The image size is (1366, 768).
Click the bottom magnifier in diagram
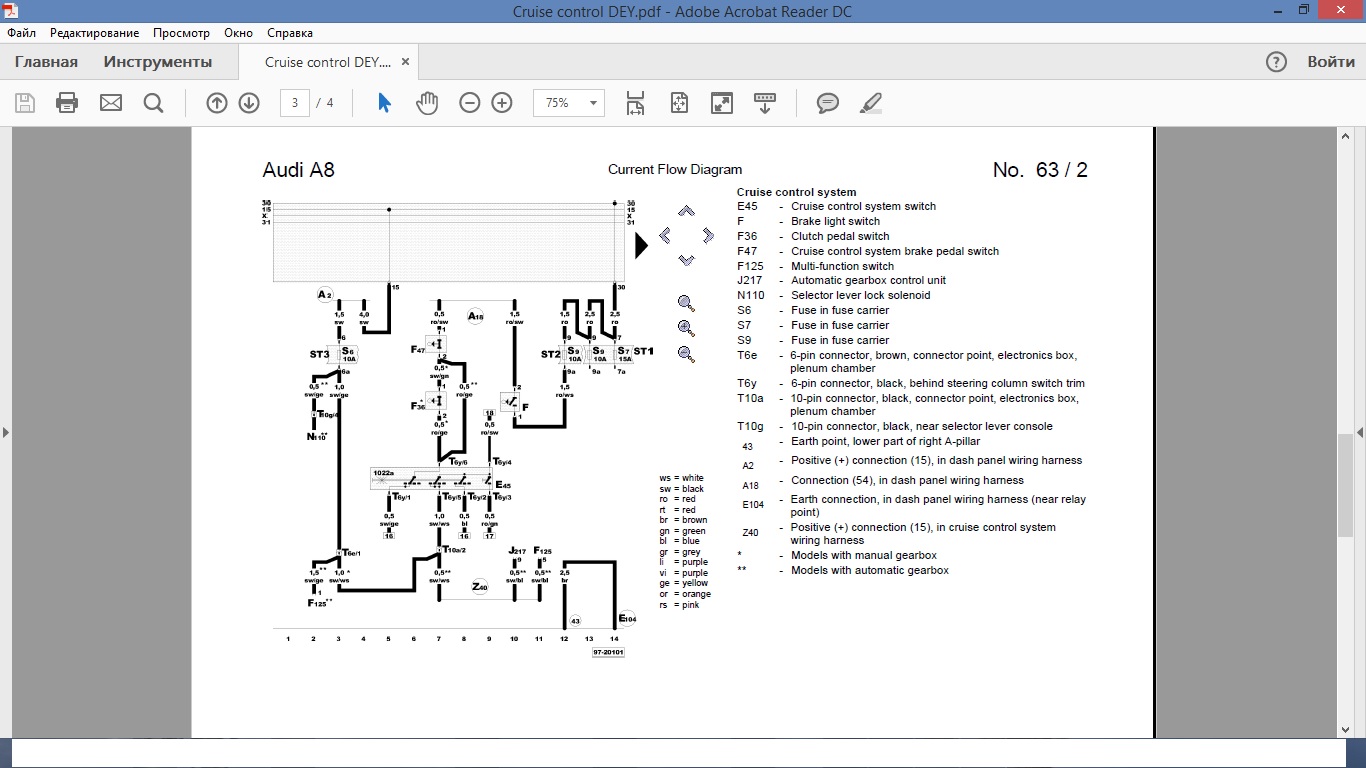tap(686, 354)
